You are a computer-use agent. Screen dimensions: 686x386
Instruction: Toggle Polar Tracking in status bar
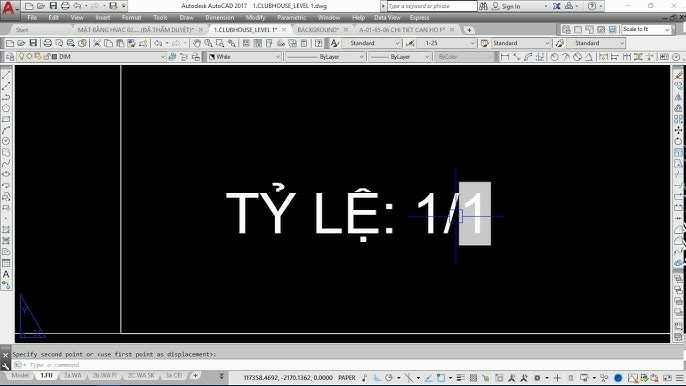[x=388, y=377]
